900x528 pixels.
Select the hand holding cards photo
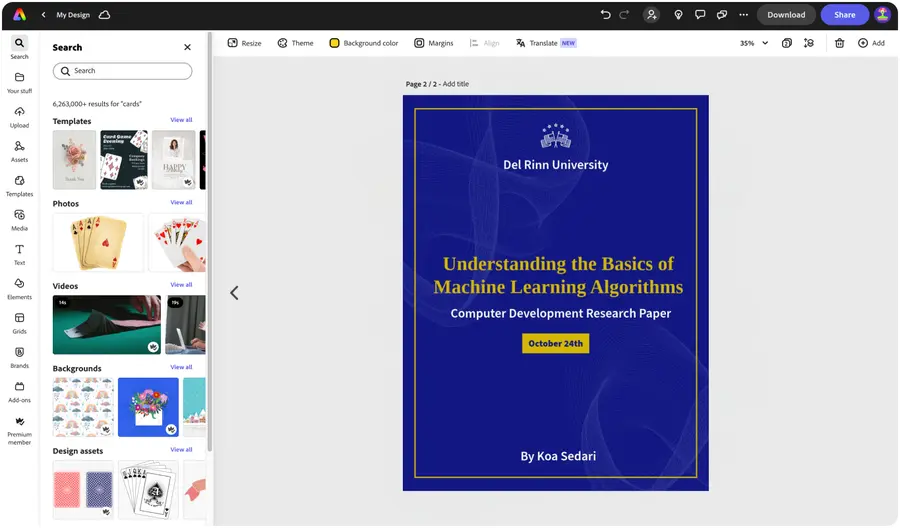point(177,242)
